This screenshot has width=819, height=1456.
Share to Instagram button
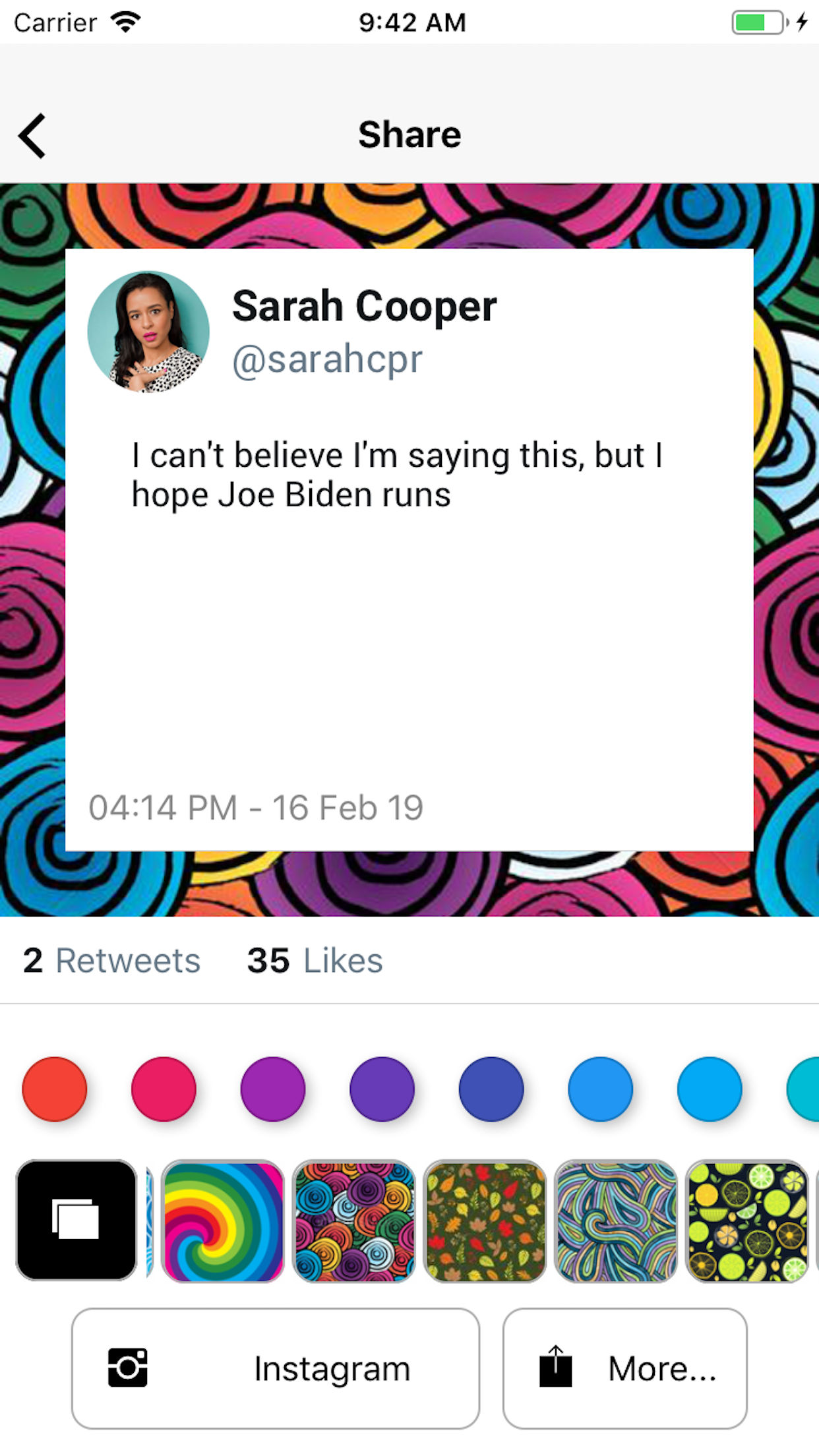point(276,1368)
